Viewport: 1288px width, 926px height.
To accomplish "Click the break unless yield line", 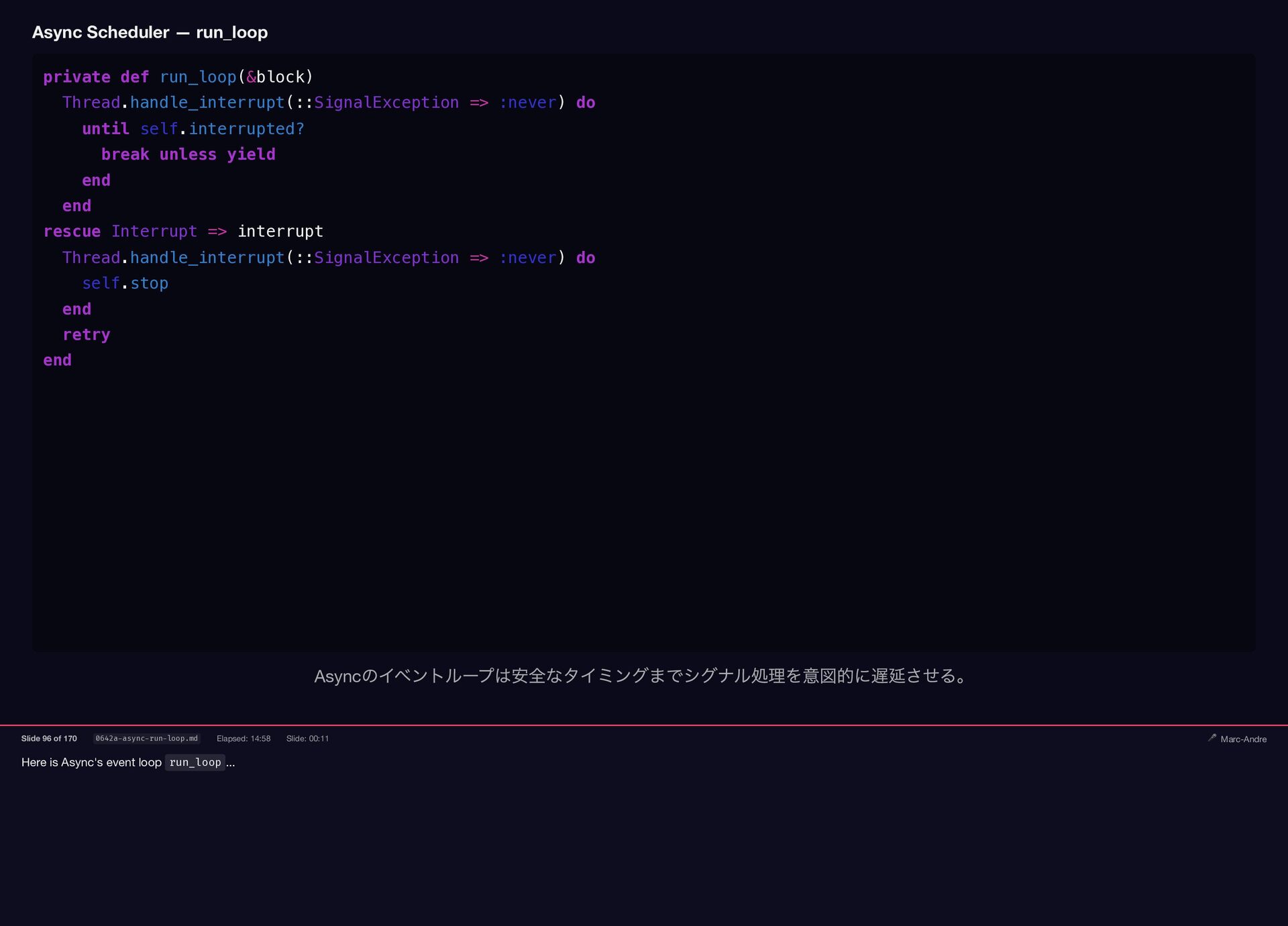I will coord(188,154).
